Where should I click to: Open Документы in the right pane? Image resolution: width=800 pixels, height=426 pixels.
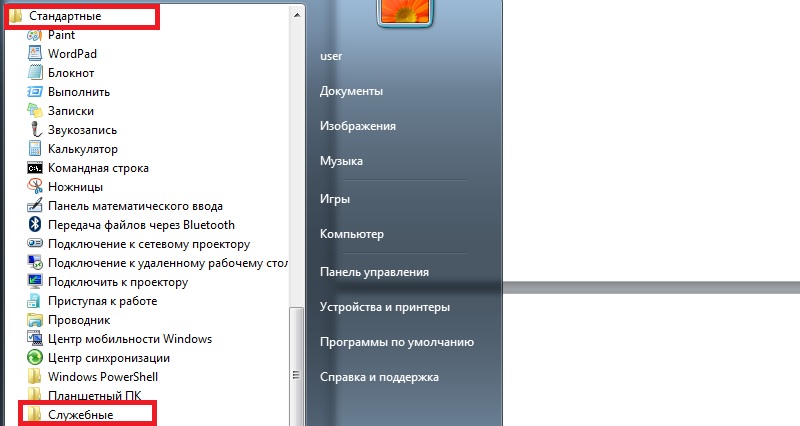(352, 91)
